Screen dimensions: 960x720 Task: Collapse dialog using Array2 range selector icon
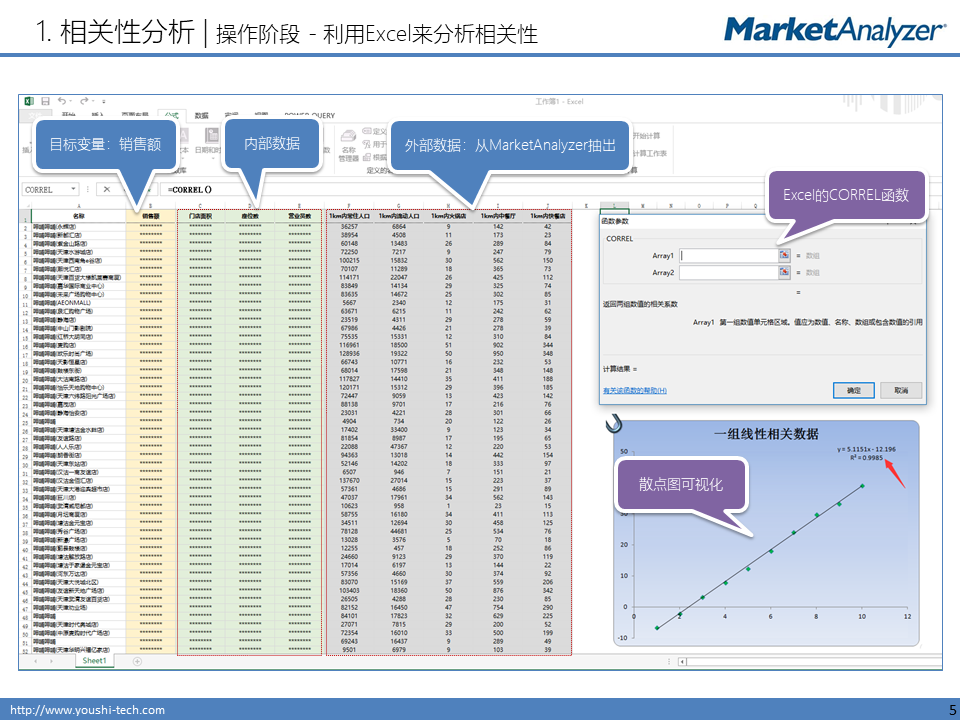784,272
